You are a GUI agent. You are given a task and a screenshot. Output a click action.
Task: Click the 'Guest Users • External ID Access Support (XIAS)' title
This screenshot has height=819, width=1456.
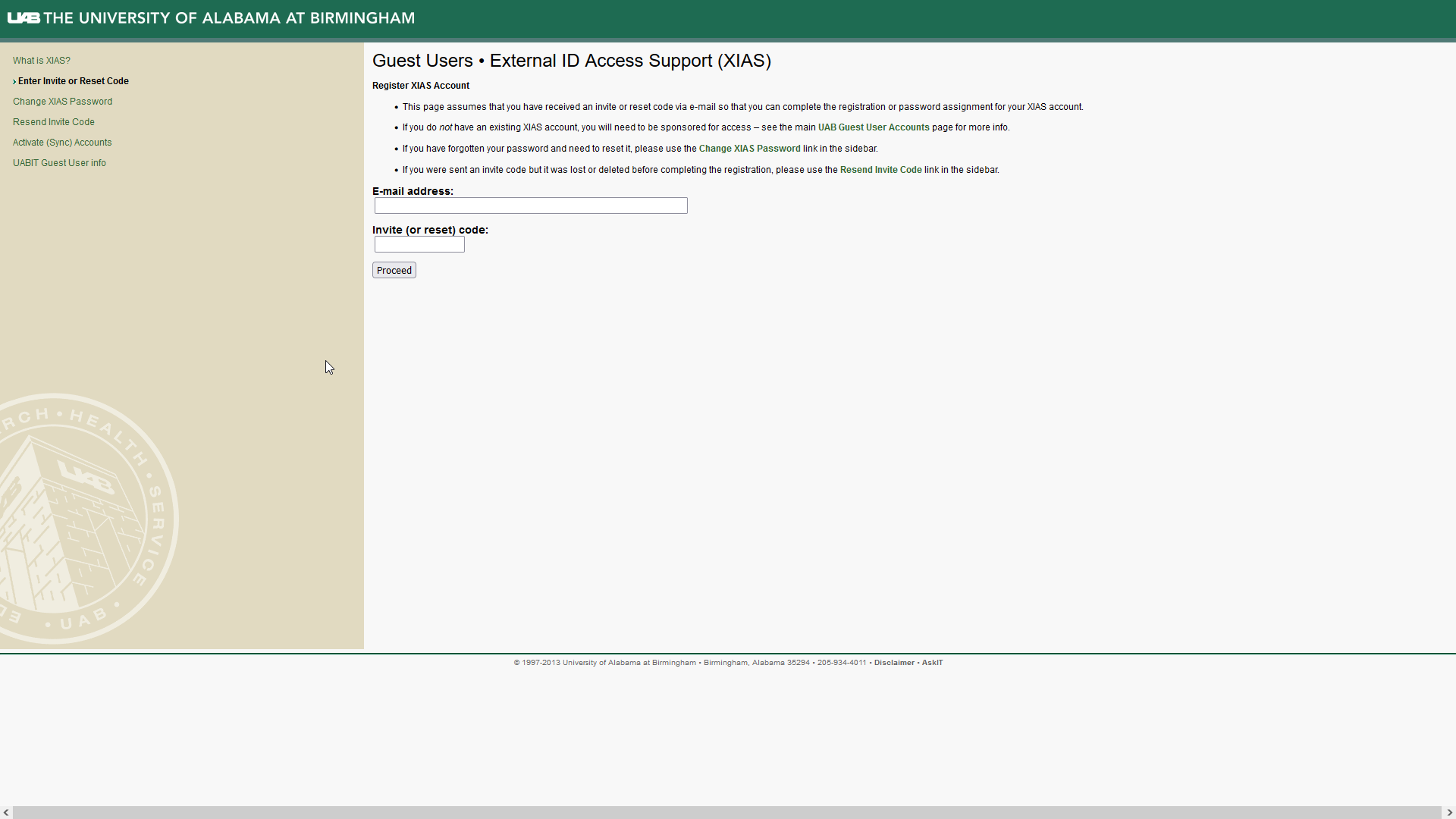(572, 61)
